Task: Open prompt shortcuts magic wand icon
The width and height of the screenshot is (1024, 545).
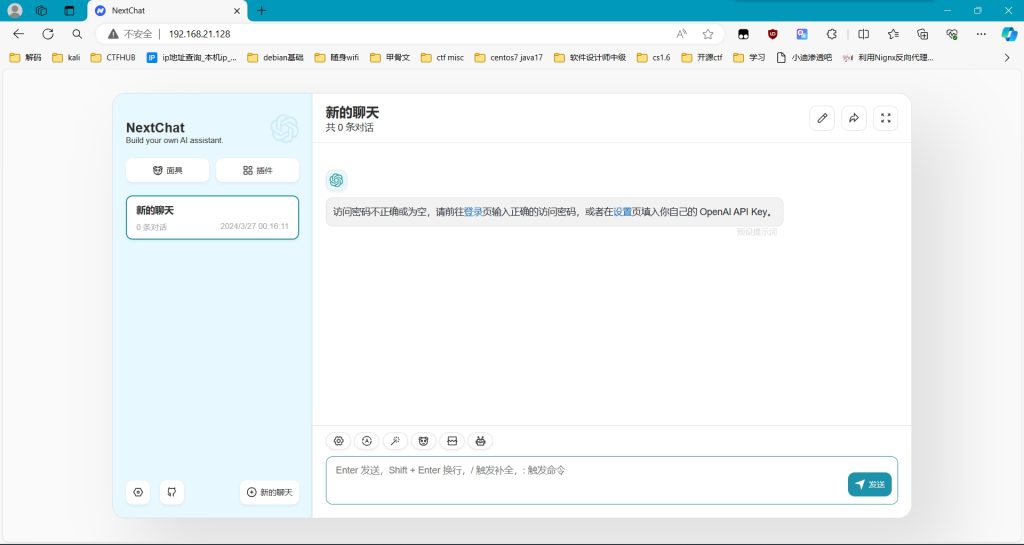Action: pyautogui.click(x=396, y=441)
